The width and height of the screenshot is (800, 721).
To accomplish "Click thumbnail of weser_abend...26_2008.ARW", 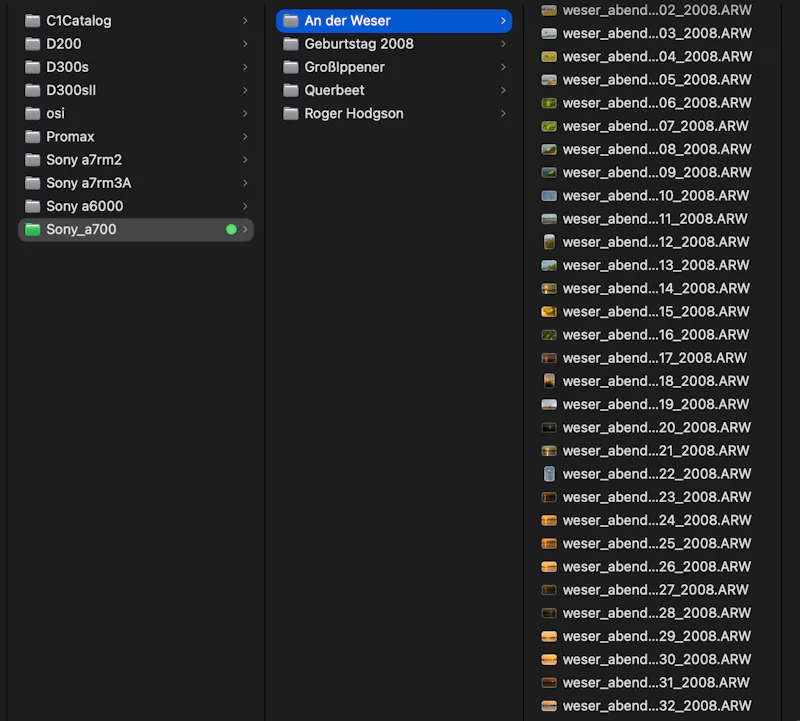I will click(549, 567).
